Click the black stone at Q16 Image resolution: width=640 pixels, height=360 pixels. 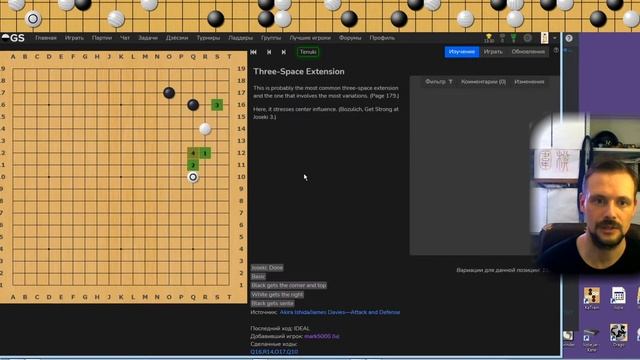(x=193, y=105)
